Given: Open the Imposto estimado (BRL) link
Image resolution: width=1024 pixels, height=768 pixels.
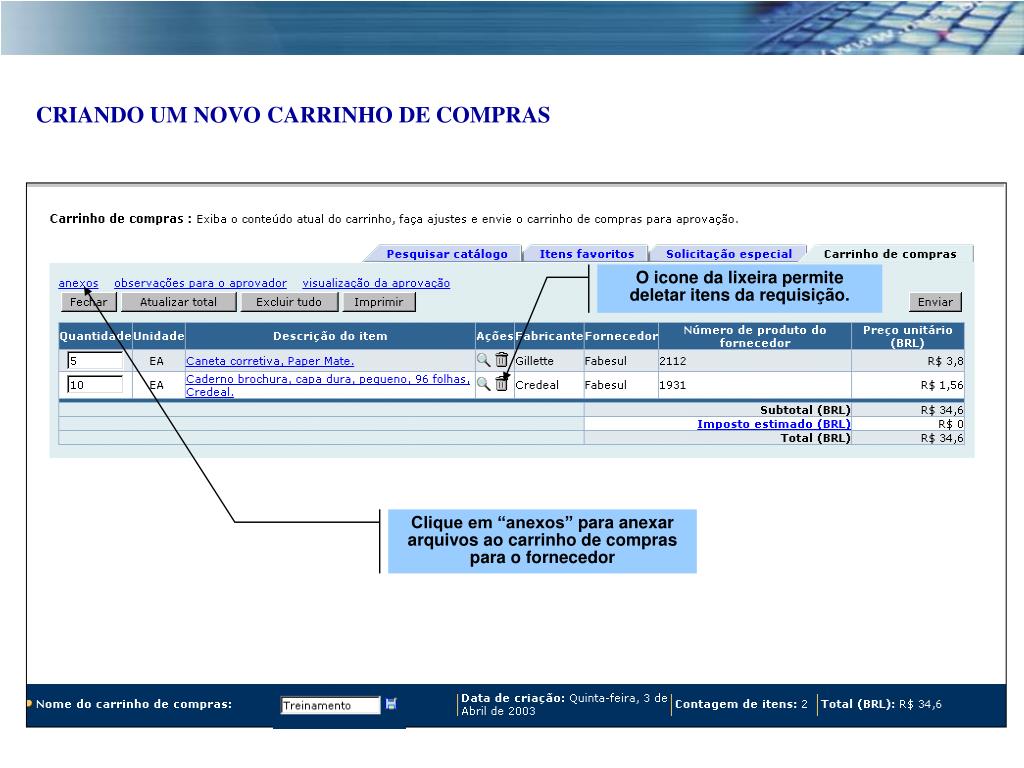Looking at the screenshot, I should 774,424.
